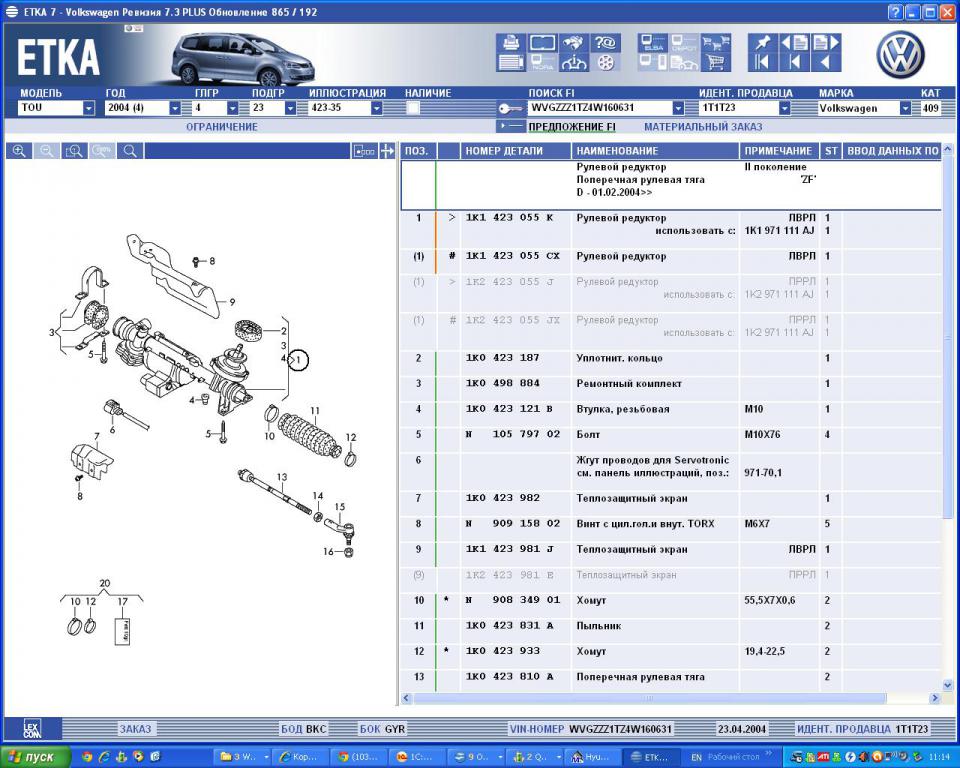960x768 pixels.
Task: Click the ПРИМЕЧАНИЕ column header
Action: click(x=779, y=151)
